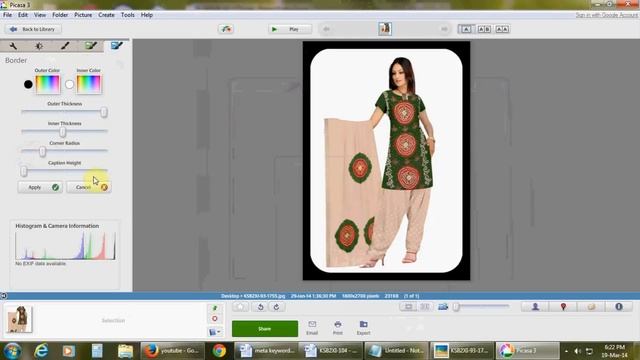Select A A same-image compare view
This screenshot has height=360, width=640.
pos(502,29)
